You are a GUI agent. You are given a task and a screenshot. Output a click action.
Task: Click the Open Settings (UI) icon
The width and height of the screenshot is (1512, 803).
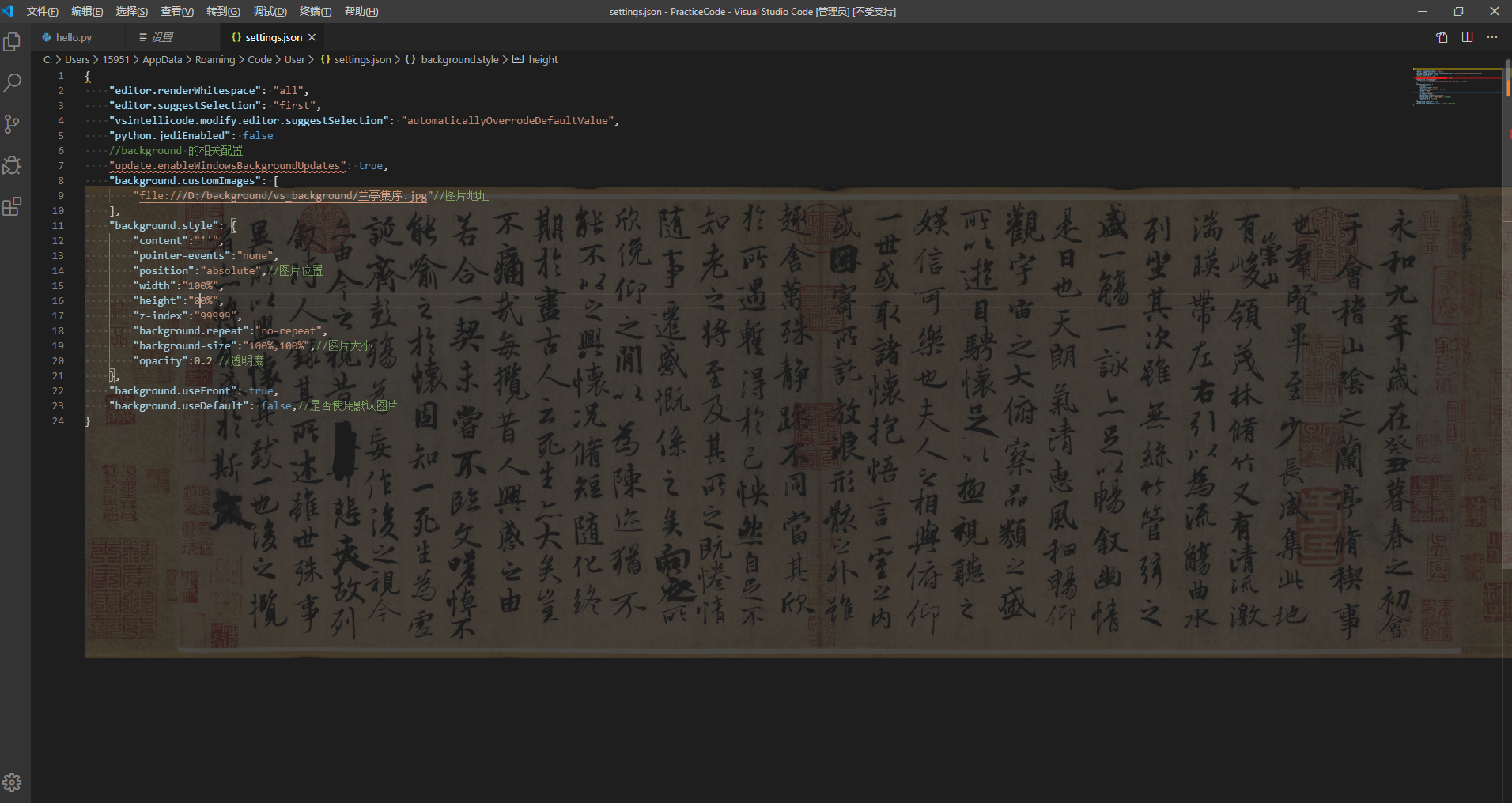[x=1442, y=37]
